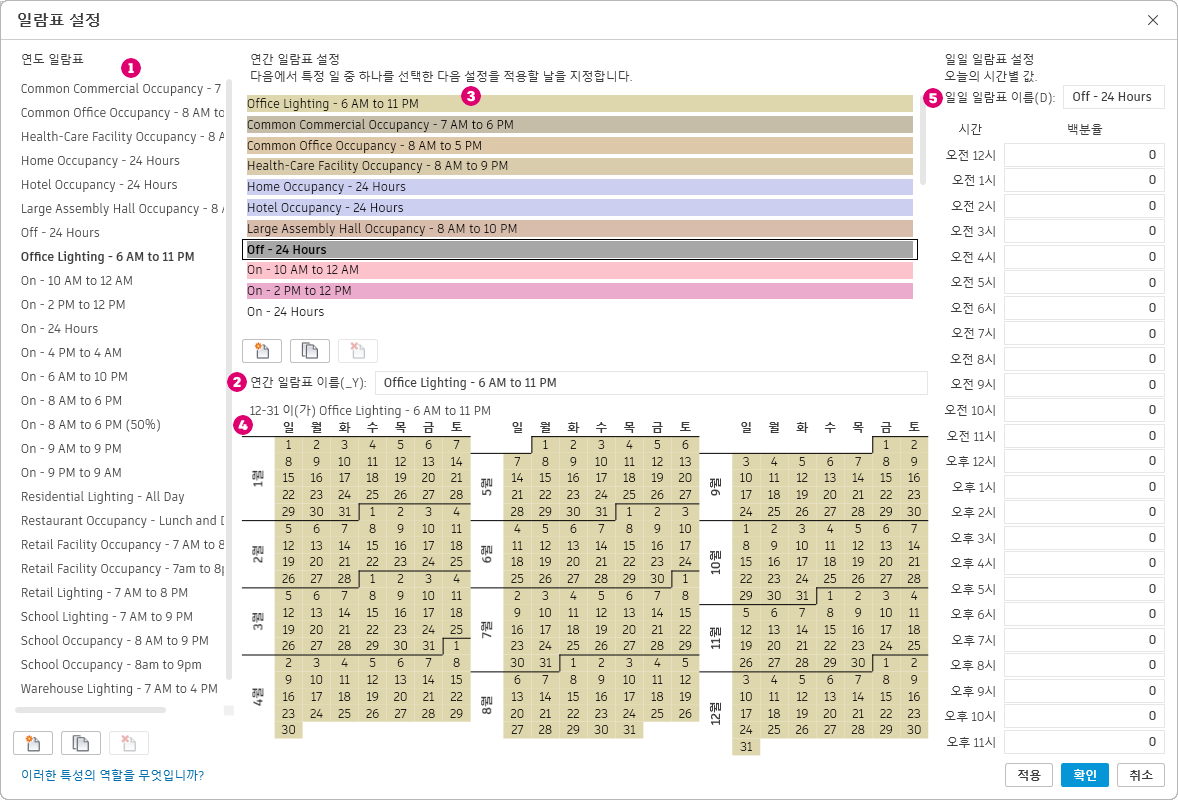Select Warehouse Lighting - 7 AM to 4 PM

[119, 689]
